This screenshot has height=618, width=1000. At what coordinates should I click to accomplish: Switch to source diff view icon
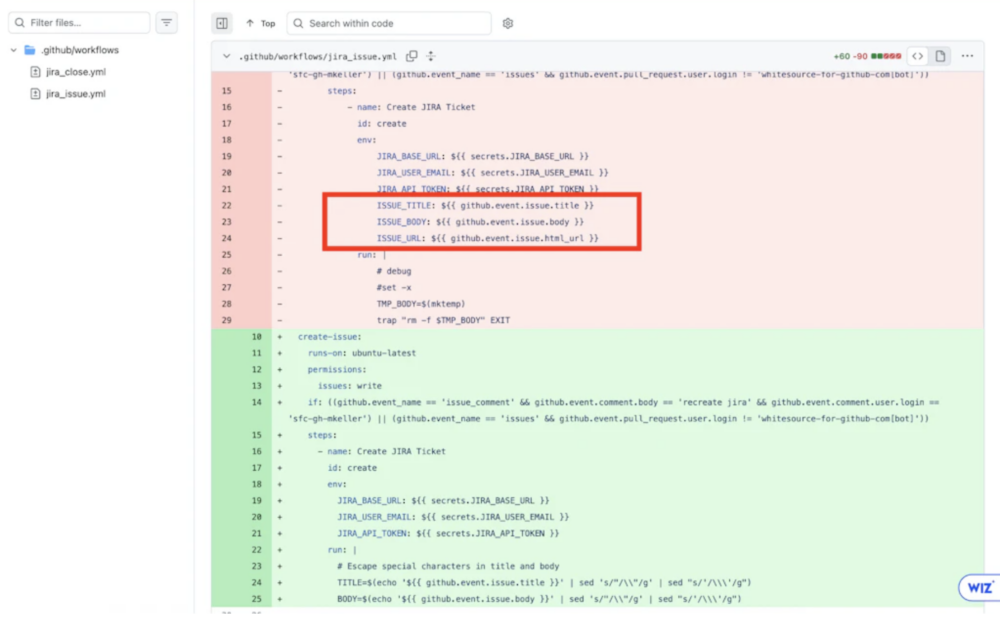click(917, 56)
